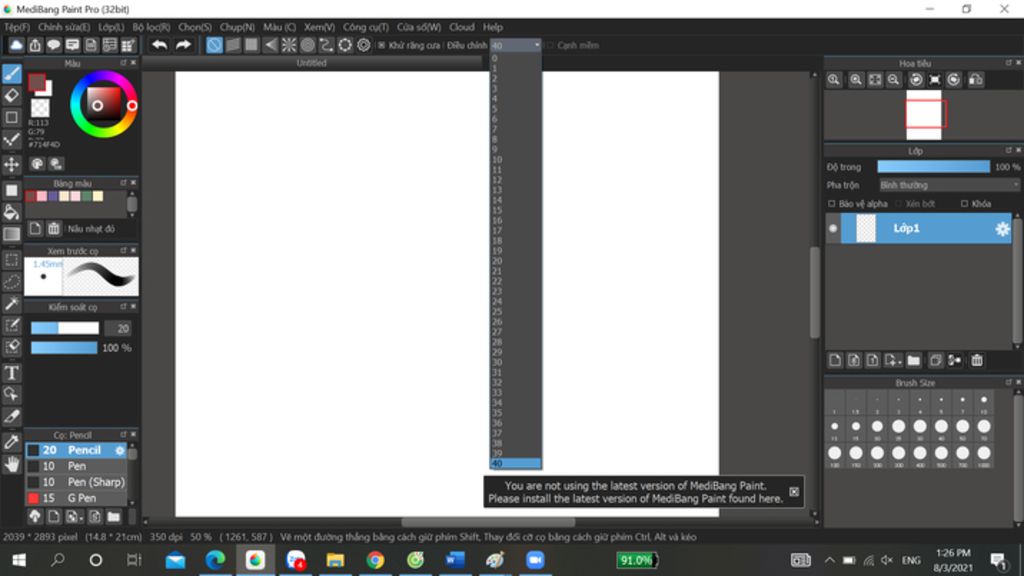Enable the concentric circle snap
The image size is (1024, 576).
308,45
